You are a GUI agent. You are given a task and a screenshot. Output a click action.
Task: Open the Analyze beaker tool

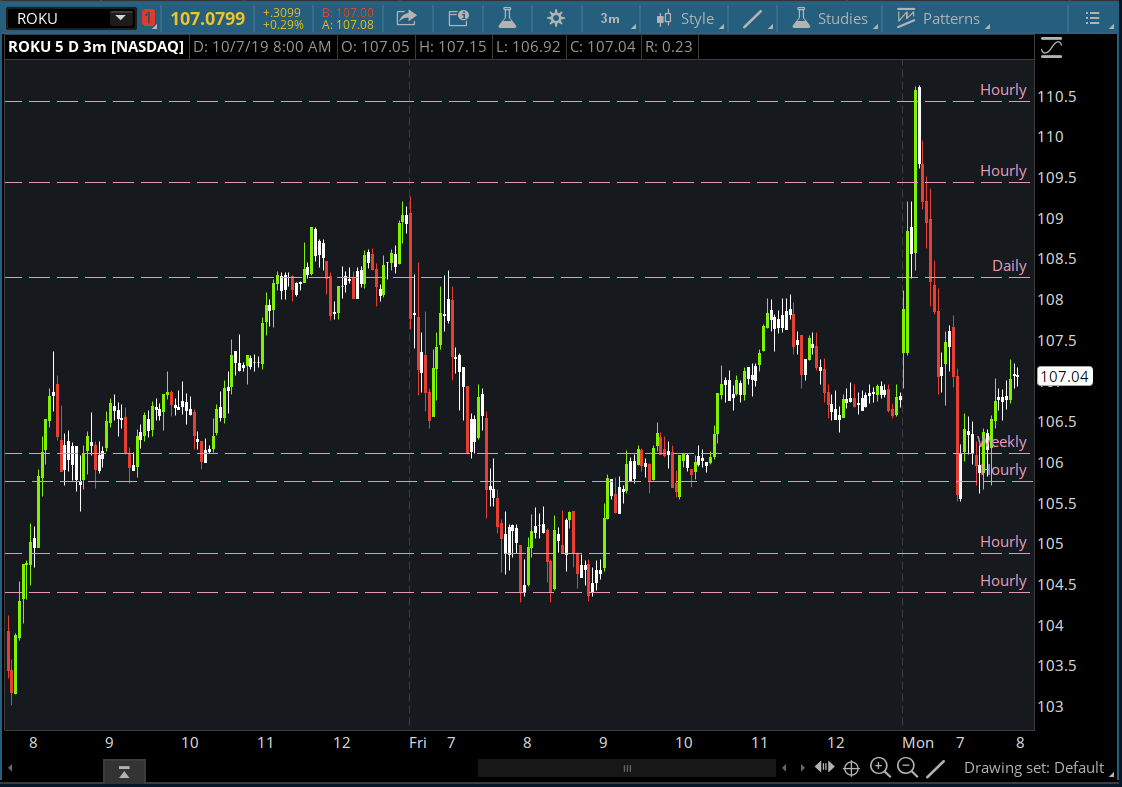(x=507, y=17)
